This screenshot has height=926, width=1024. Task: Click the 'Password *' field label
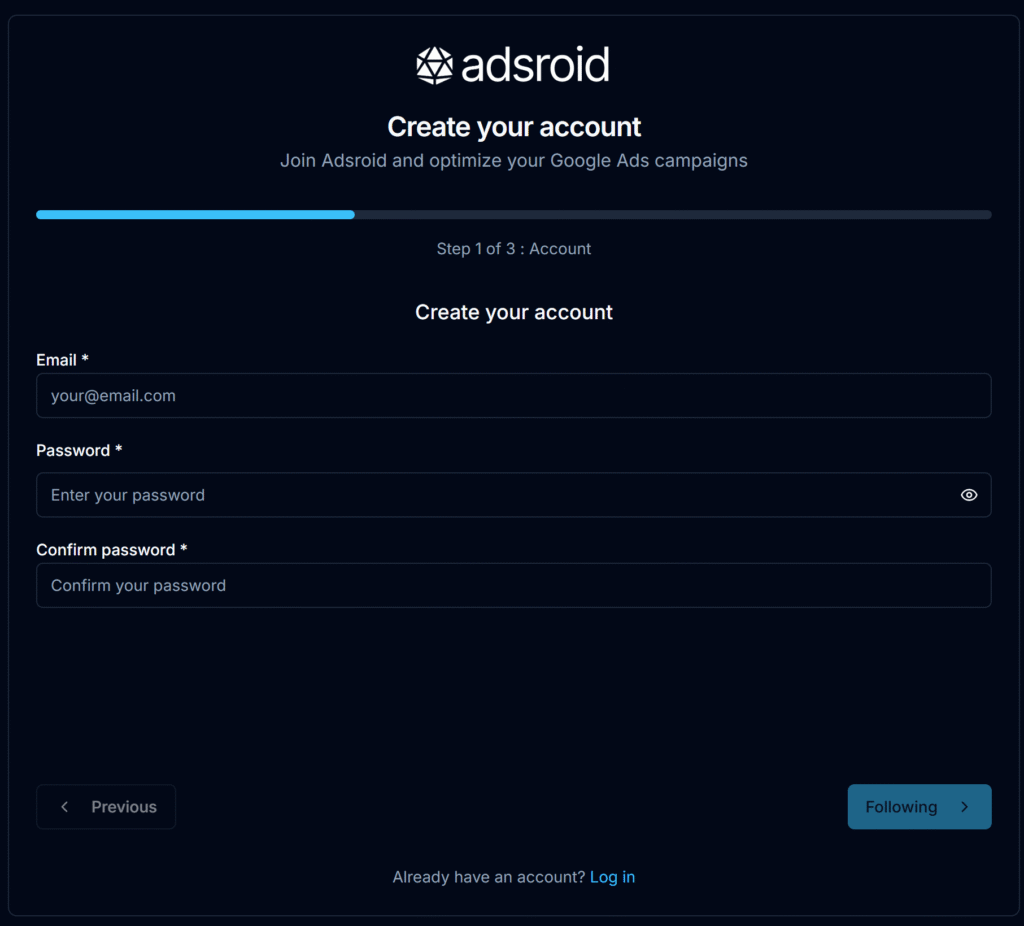[x=79, y=450]
